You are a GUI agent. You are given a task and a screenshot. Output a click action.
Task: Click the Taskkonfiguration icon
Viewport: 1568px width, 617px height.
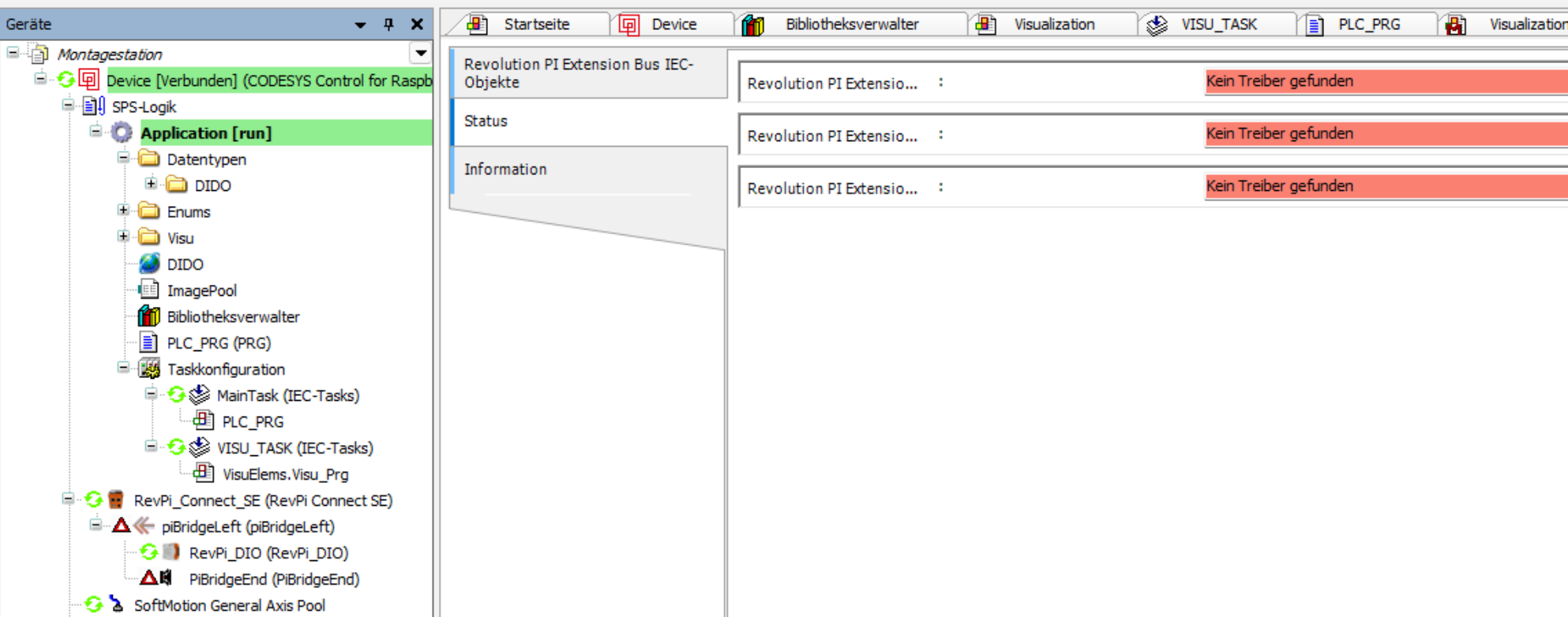coord(148,368)
